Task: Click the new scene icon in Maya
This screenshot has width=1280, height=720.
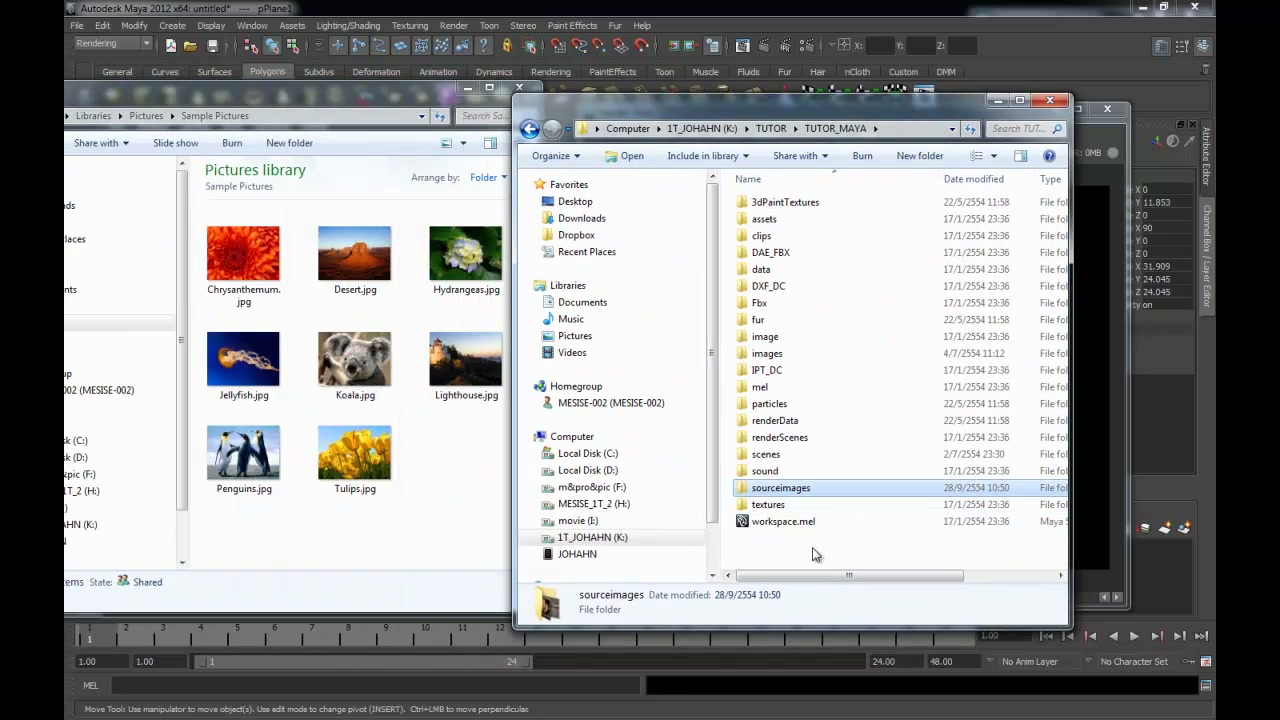Action: [171, 46]
